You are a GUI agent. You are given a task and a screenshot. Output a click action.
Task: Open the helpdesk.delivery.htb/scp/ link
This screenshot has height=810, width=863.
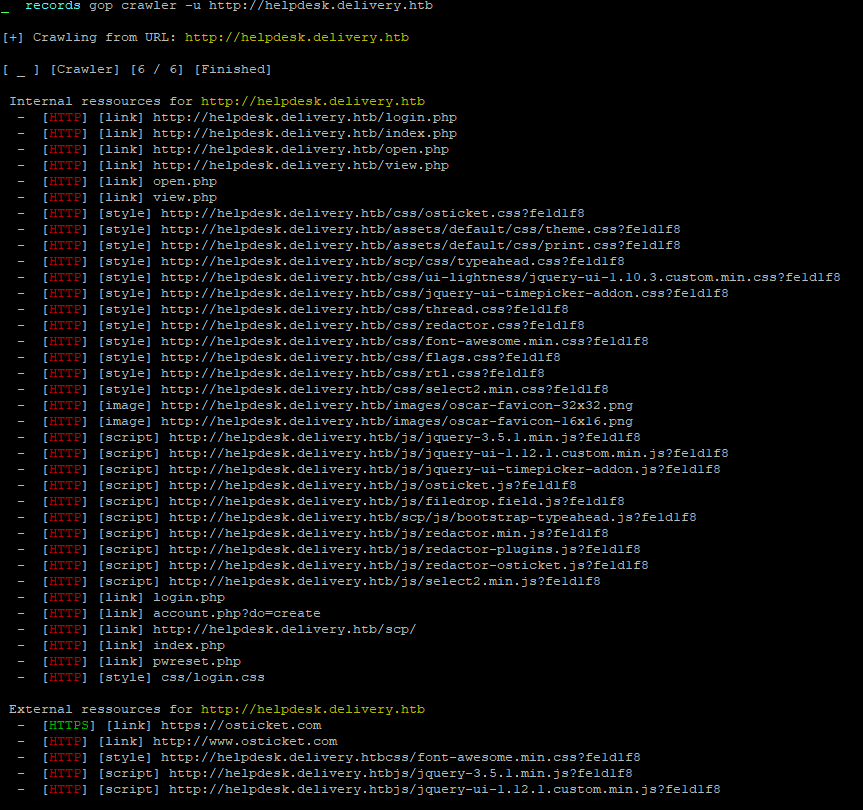click(x=284, y=630)
